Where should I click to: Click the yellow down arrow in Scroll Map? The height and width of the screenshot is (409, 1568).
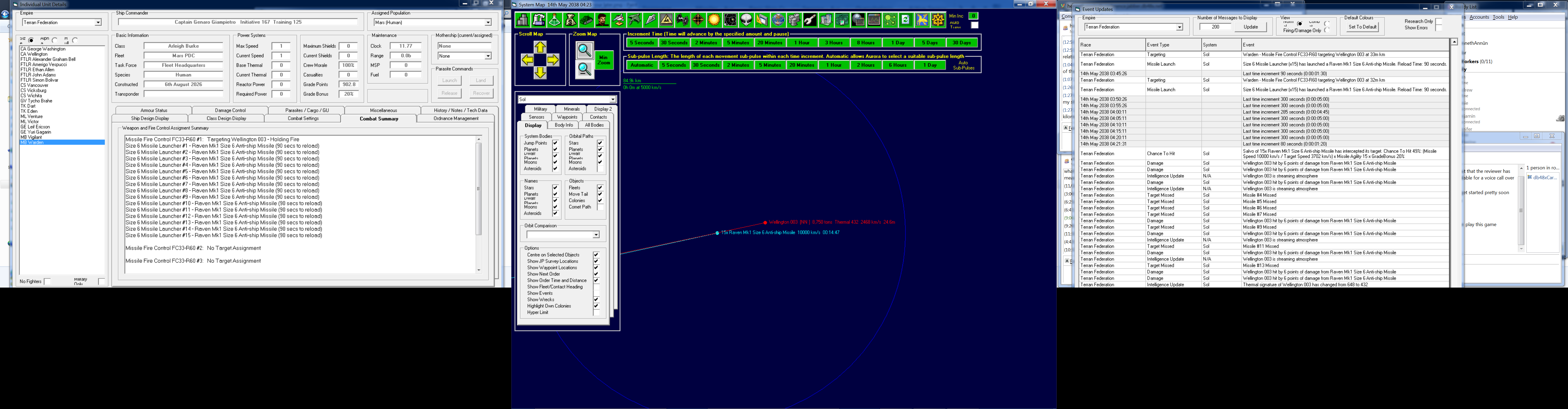coord(540,73)
